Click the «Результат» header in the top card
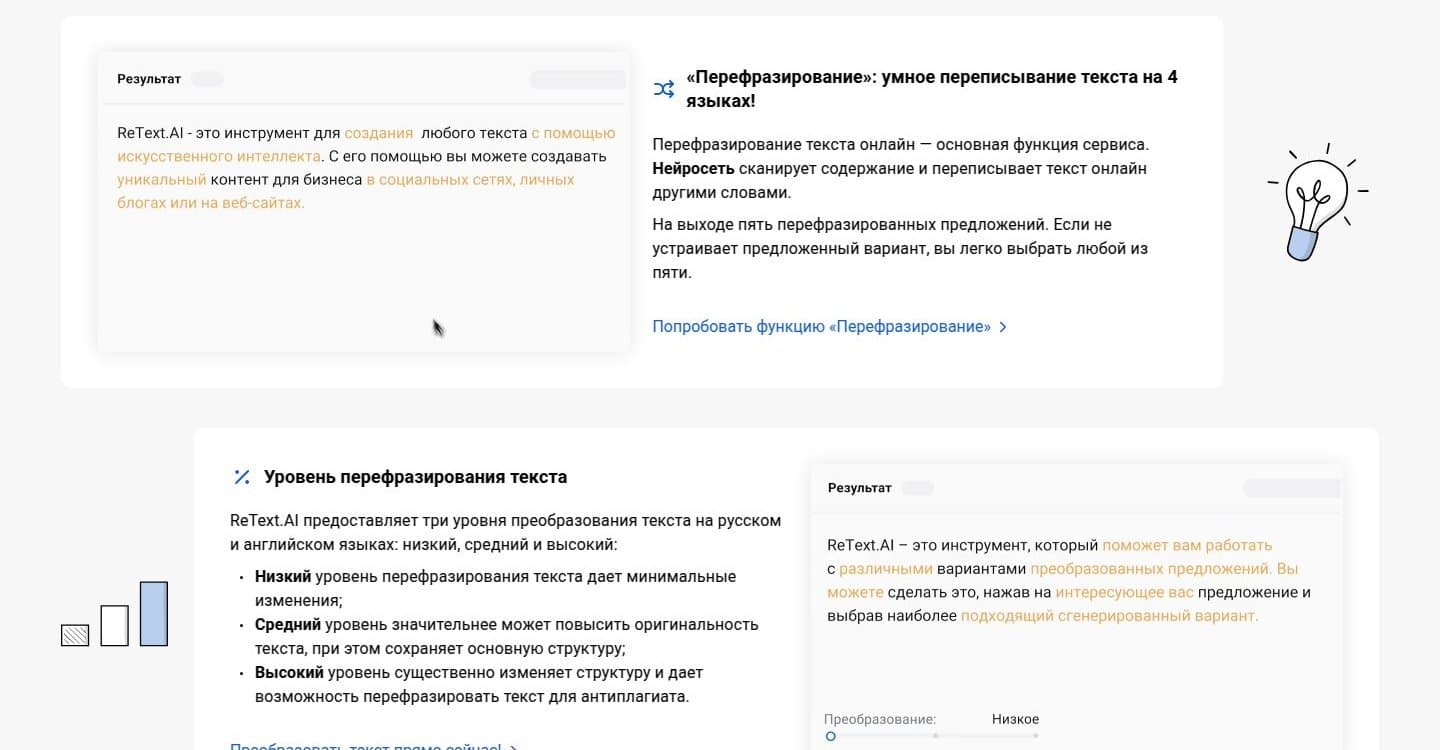 [149, 79]
